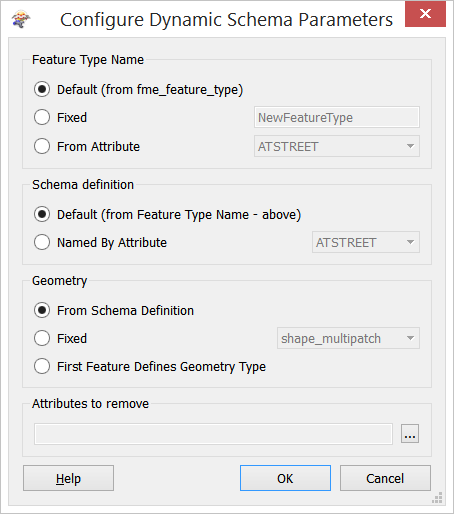Click the Help button
Viewport: 454px width, 514px height.
(68, 478)
